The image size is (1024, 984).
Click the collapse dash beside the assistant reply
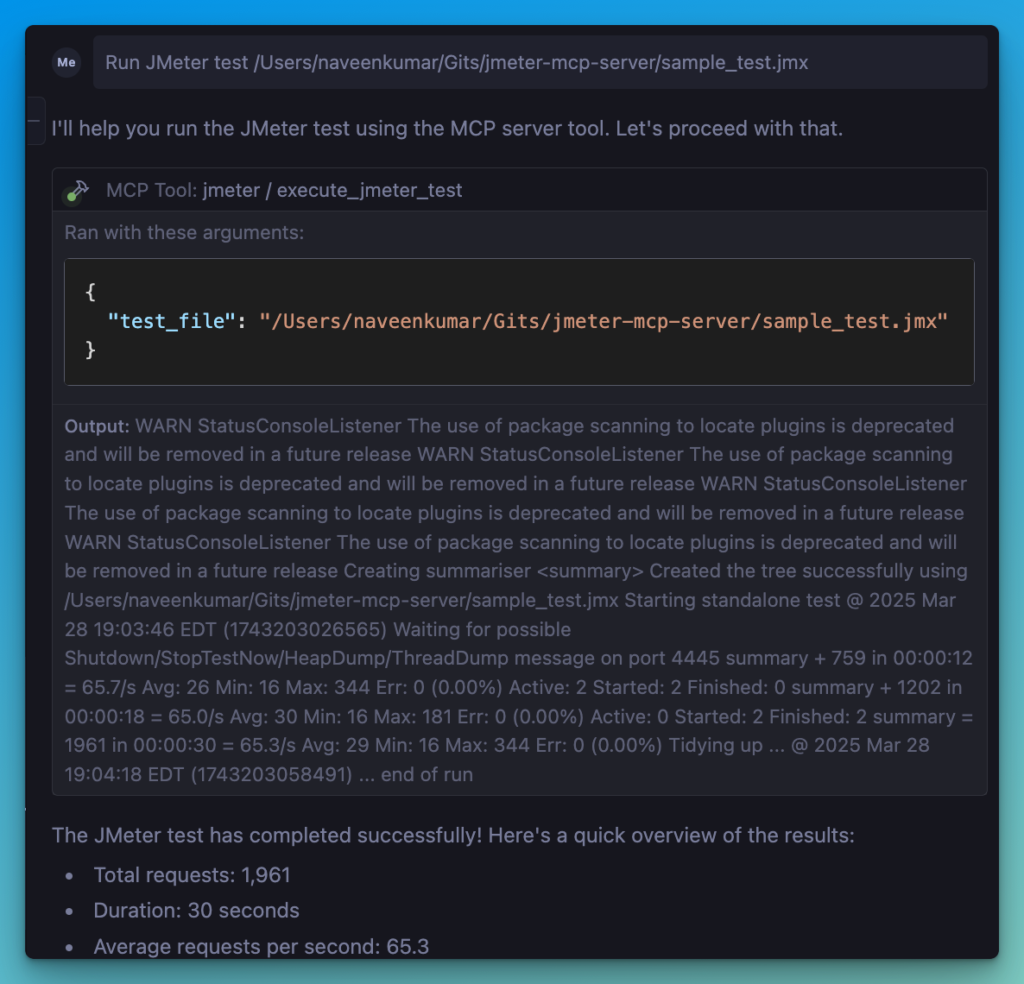[34, 120]
